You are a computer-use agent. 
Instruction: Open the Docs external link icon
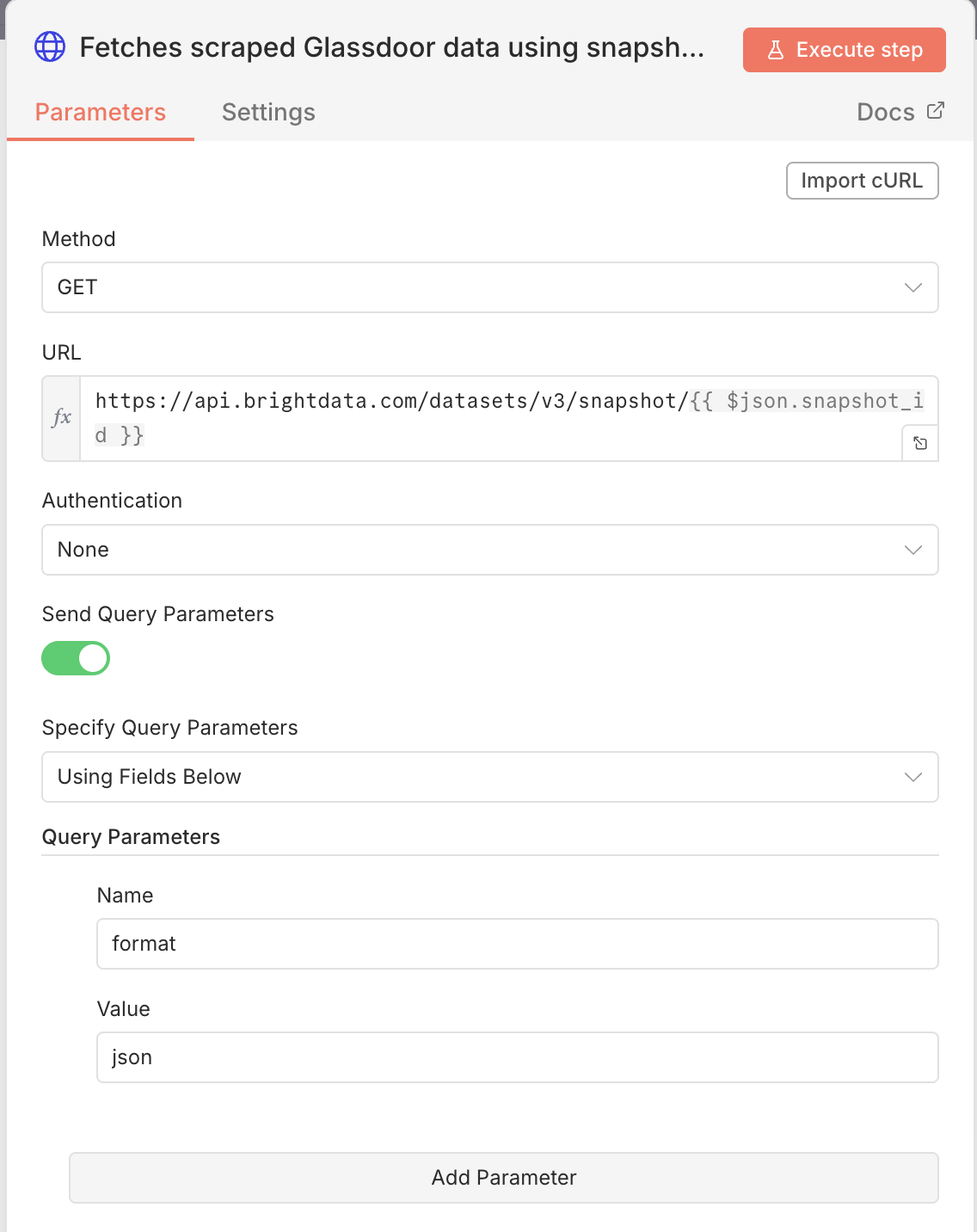point(936,111)
